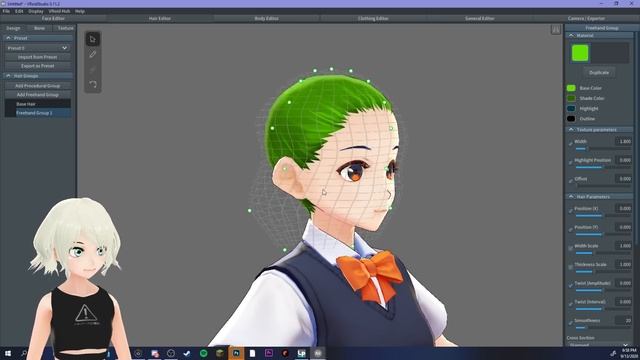Switch to the Camera / Exporter tab
The height and width of the screenshot is (360, 640).
[586, 18]
